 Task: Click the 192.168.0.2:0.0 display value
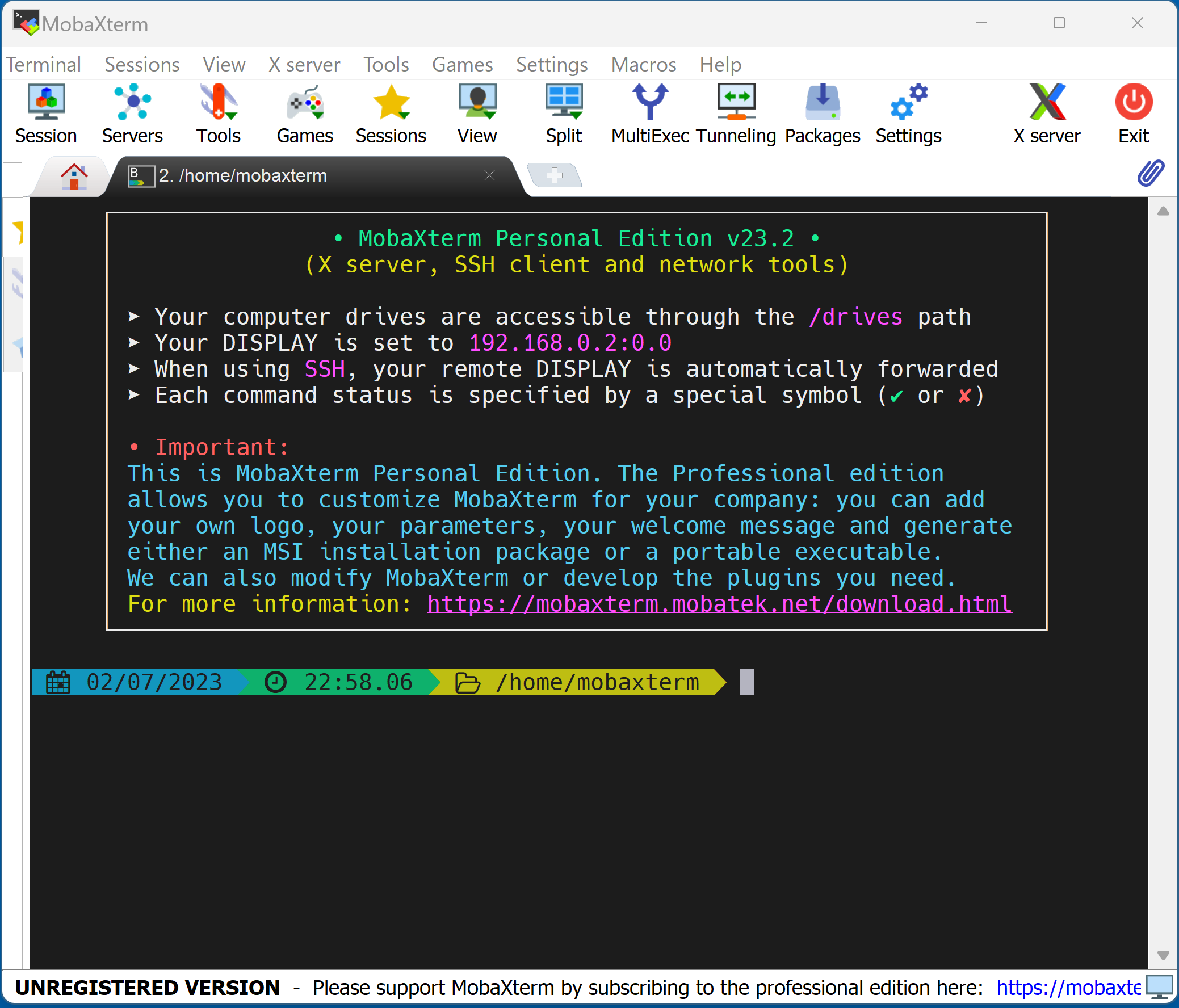tap(570, 343)
